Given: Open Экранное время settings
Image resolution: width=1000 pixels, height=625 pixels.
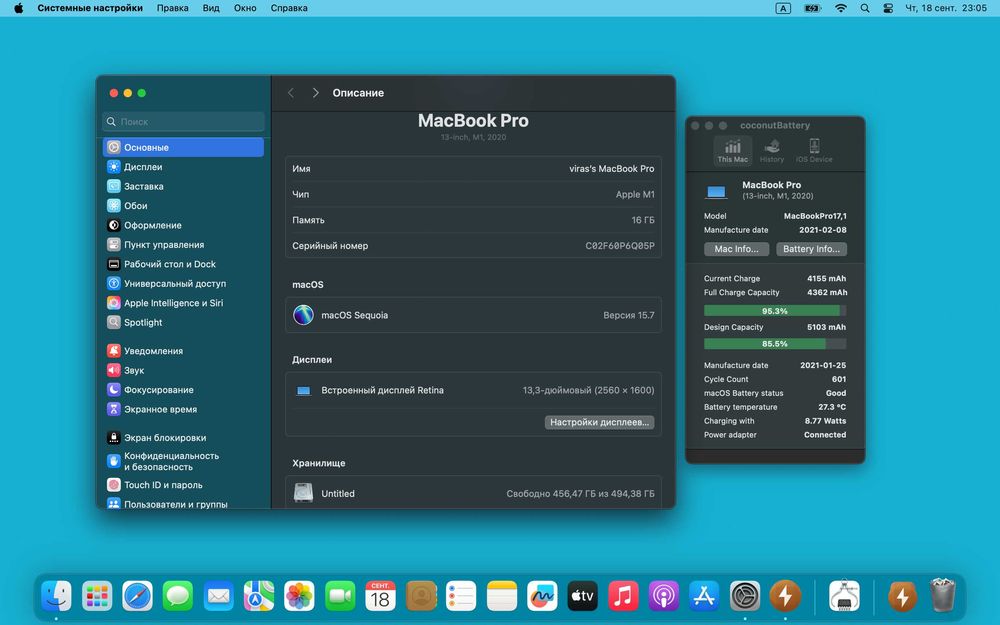Looking at the screenshot, I should click(x=183, y=409).
